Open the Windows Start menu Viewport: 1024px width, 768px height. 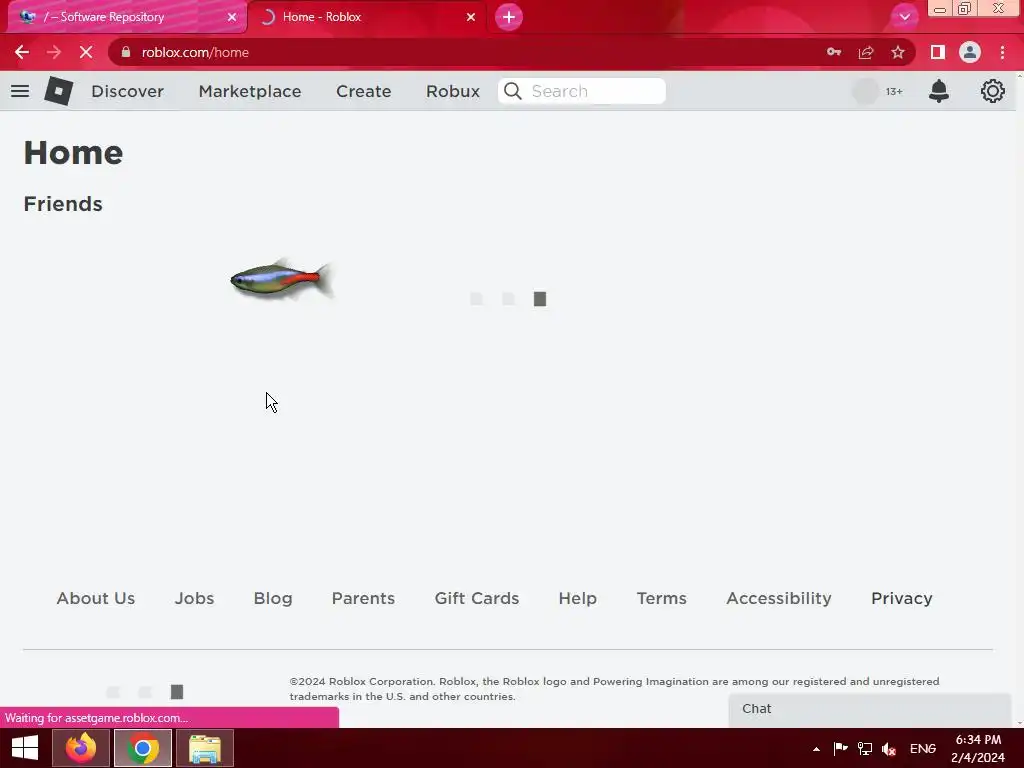click(25, 748)
